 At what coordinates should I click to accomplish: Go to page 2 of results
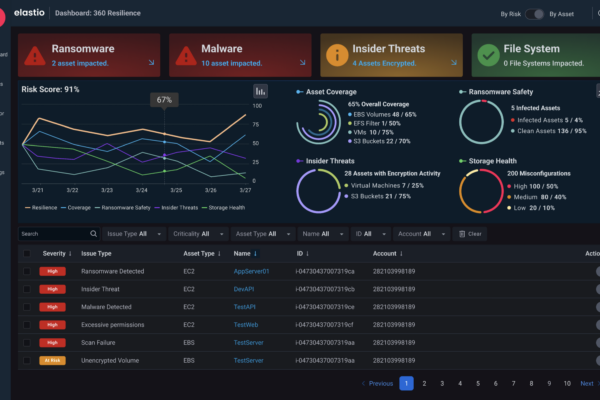pos(425,383)
